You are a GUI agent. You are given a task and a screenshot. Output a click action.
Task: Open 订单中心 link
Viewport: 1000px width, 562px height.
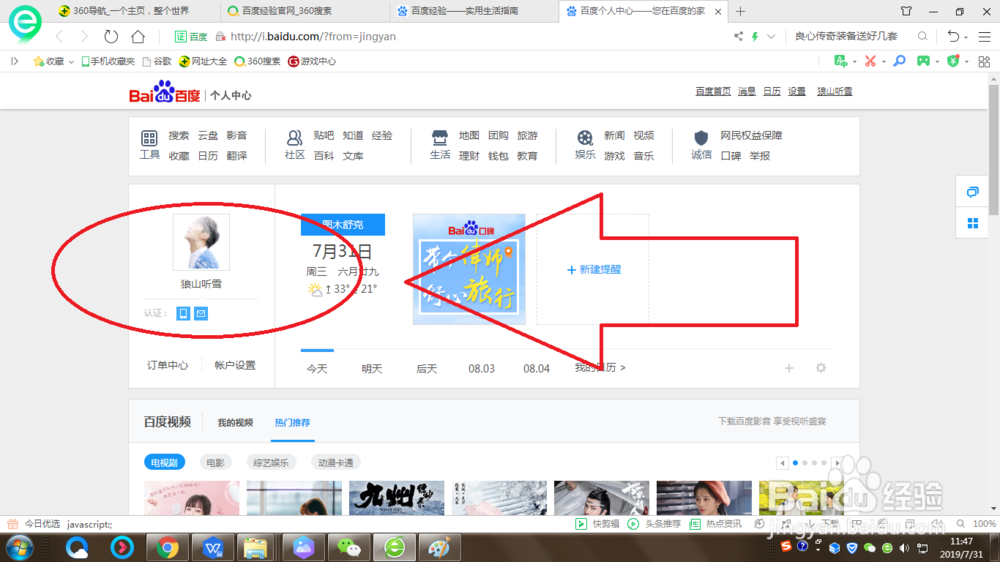pos(167,365)
